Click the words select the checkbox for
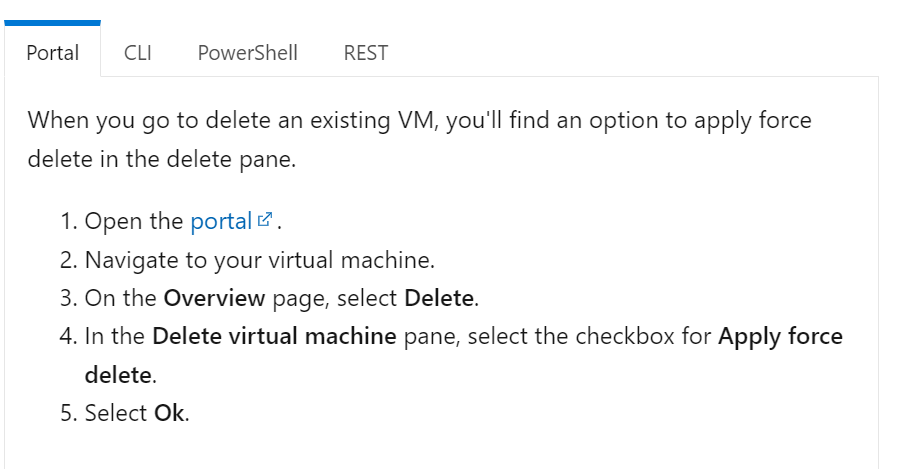 point(589,337)
